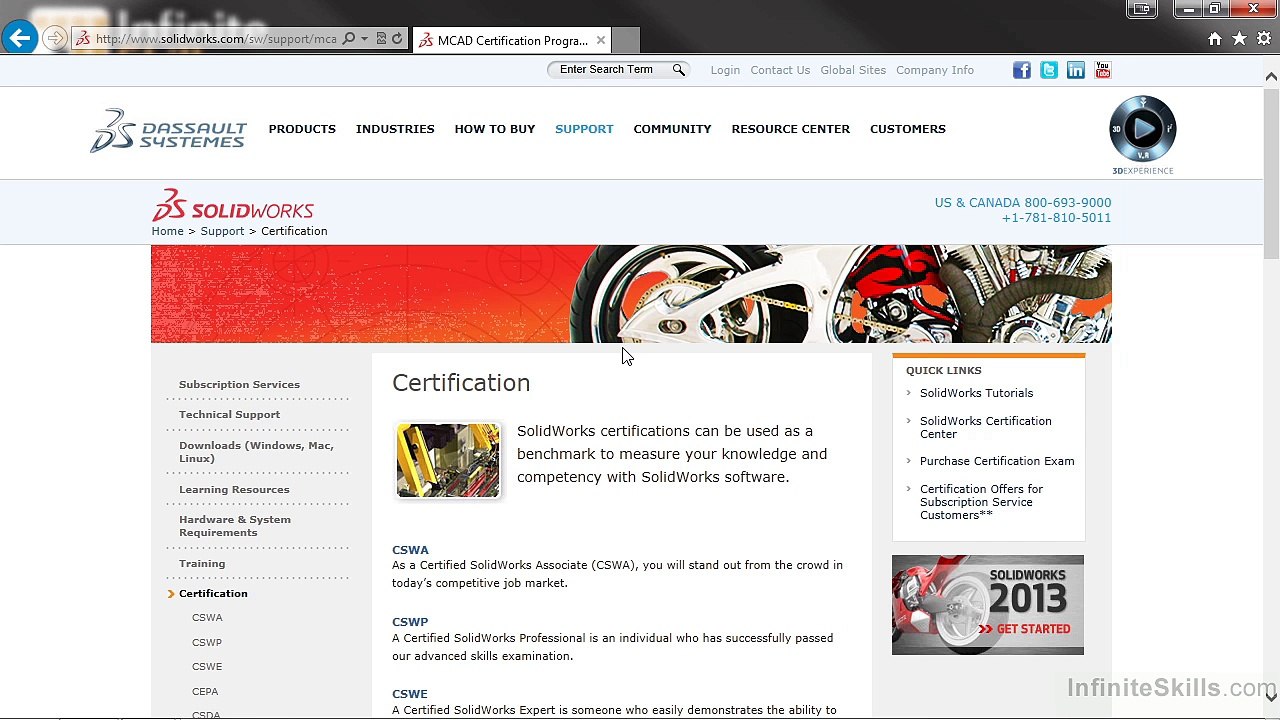The height and width of the screenshot is (720, 1280).
Task: Open the LinkedIn icon link
Action: pos(1076,70)
